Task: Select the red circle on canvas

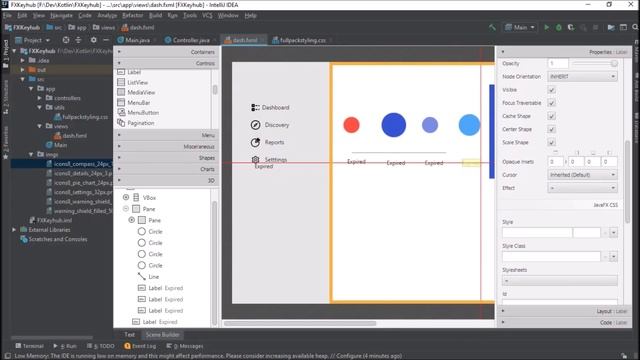Action: [x=351, y=125]
